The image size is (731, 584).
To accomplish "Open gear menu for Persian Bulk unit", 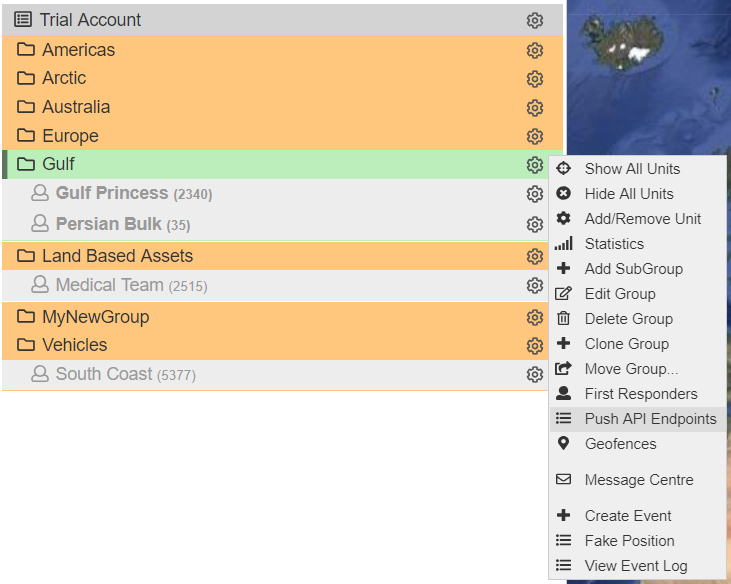I will [x=535, y=225].
